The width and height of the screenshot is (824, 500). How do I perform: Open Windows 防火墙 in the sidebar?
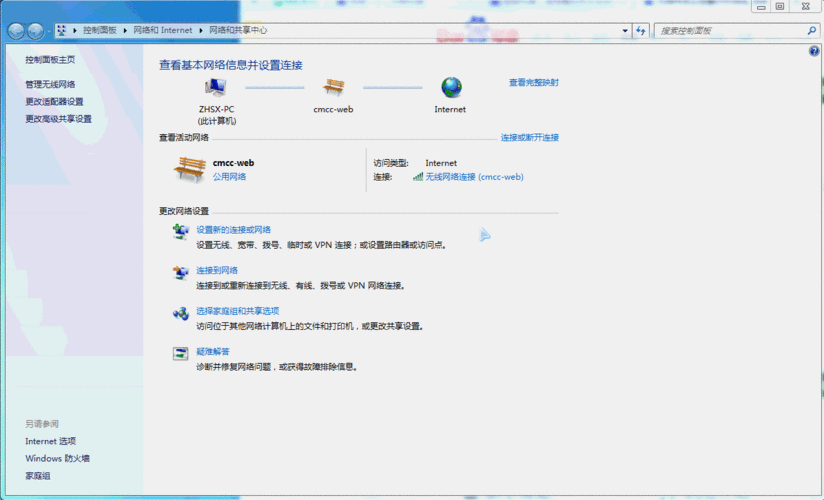(58, 458)
